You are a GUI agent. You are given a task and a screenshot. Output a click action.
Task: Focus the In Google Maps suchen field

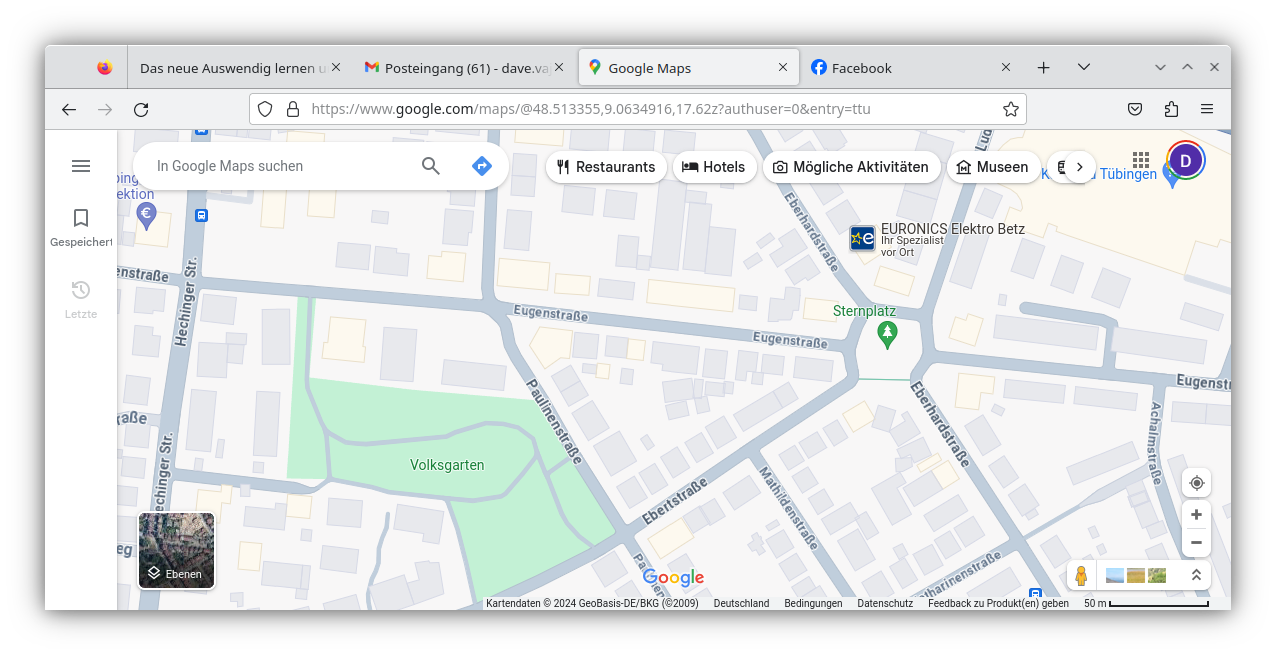[280, 166]
